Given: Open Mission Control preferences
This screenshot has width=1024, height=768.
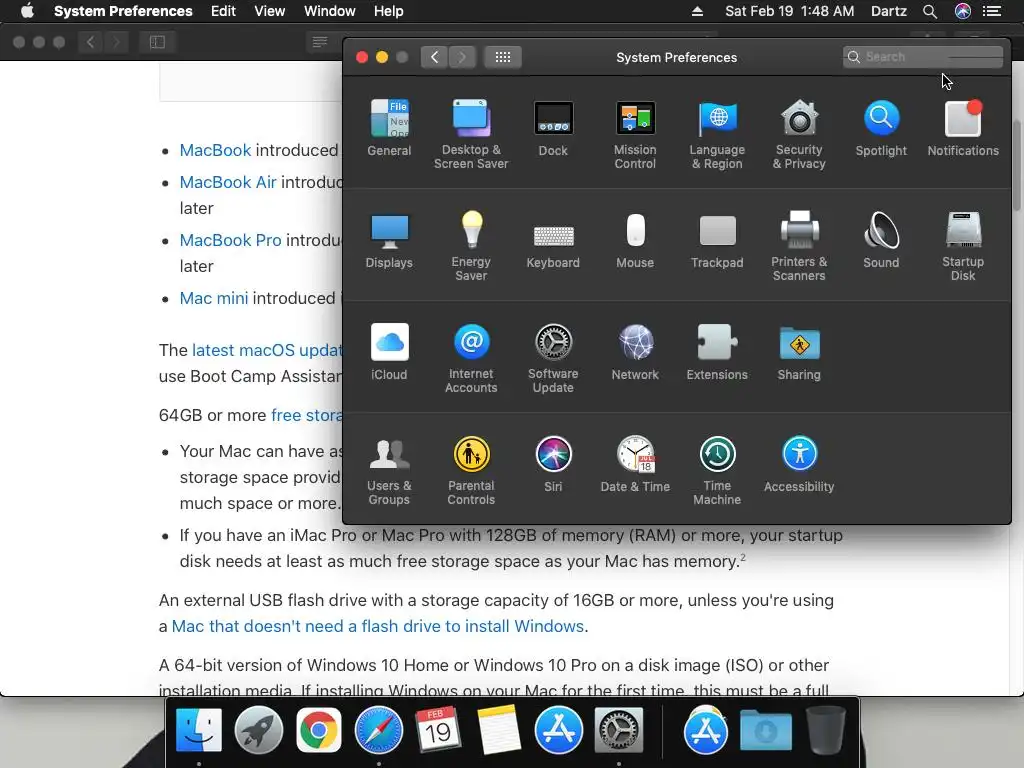Looking at the screenshot, I should (635, 135).
